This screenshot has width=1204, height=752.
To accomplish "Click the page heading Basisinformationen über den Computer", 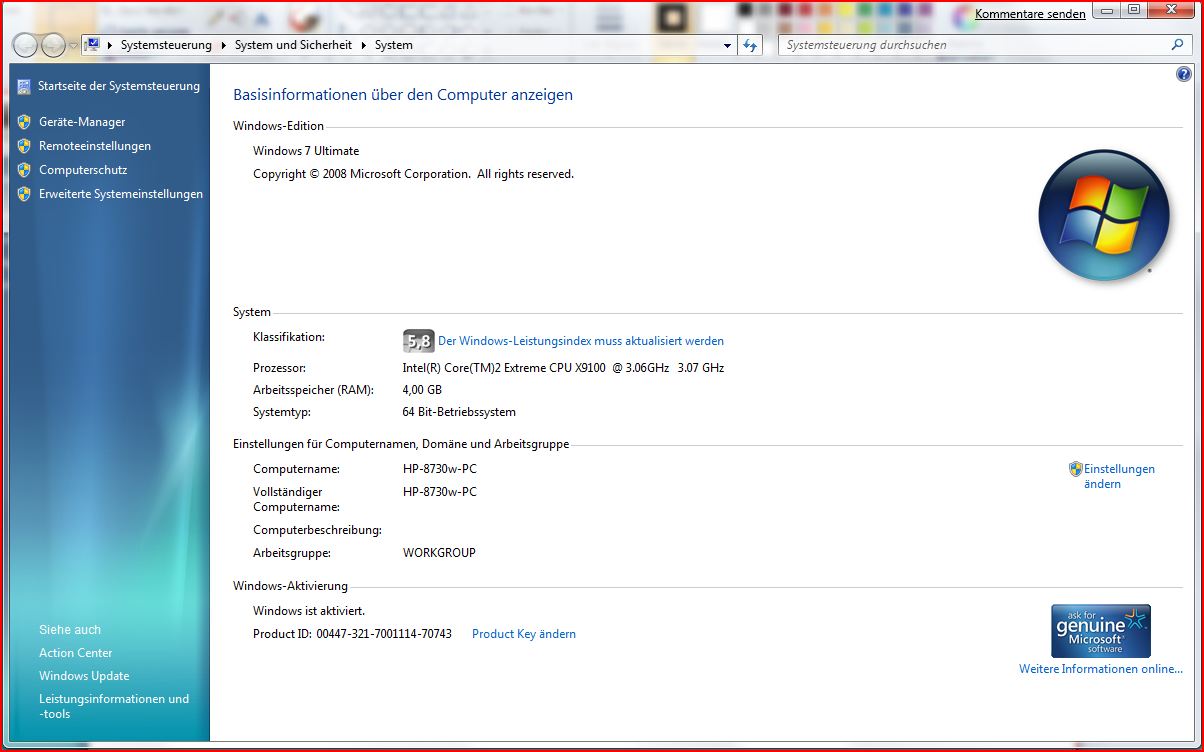I will coord(403,95).
